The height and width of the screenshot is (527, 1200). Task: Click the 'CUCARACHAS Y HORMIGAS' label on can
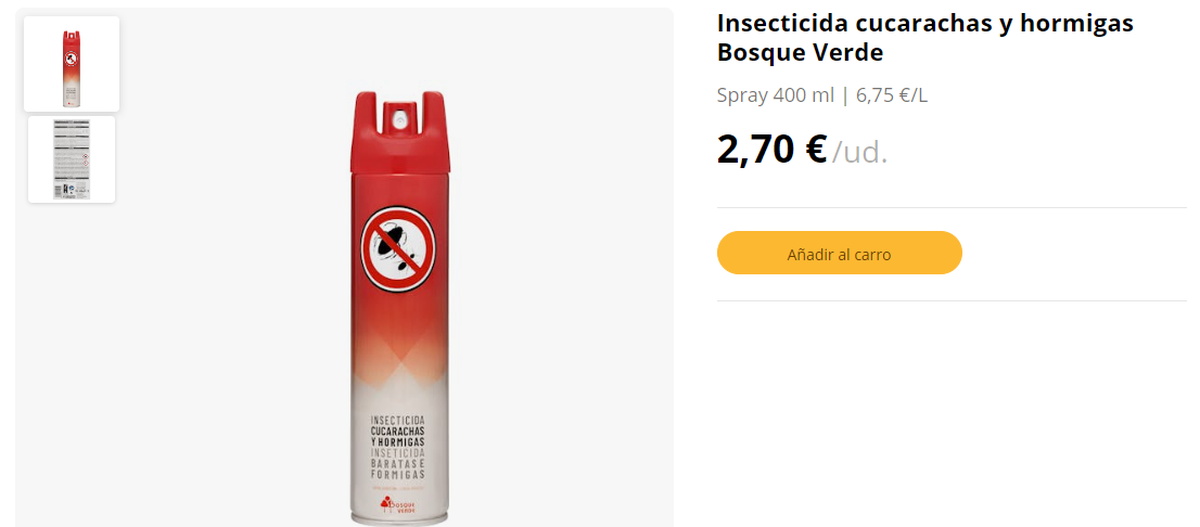[x=398, y=435]
